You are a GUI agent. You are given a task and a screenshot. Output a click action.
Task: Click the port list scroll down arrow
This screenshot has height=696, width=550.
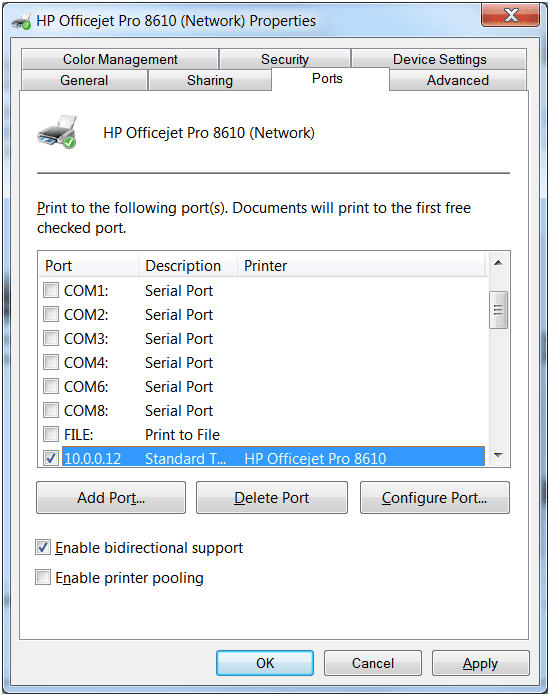498,455
